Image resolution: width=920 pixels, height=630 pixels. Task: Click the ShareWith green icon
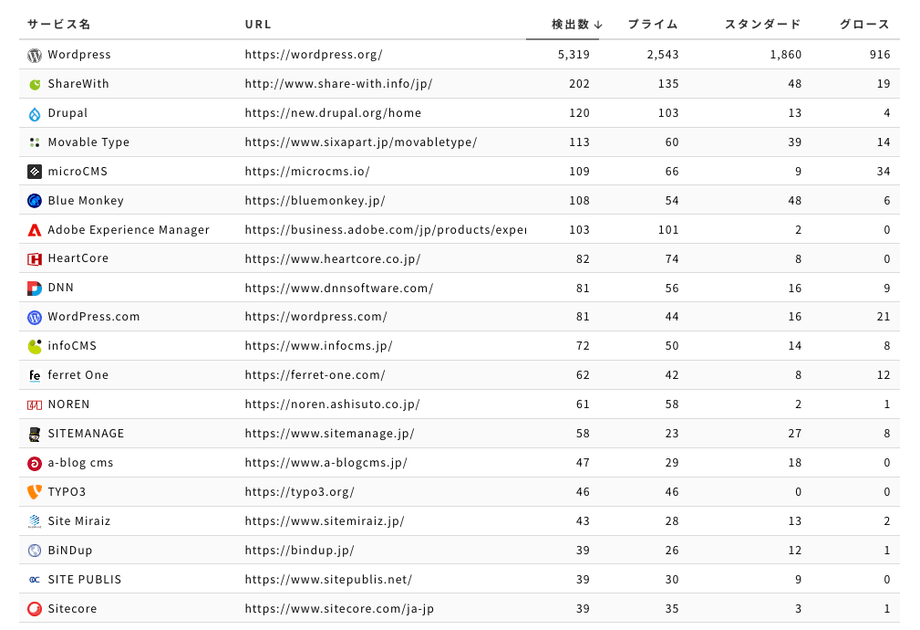coord(35,84)
